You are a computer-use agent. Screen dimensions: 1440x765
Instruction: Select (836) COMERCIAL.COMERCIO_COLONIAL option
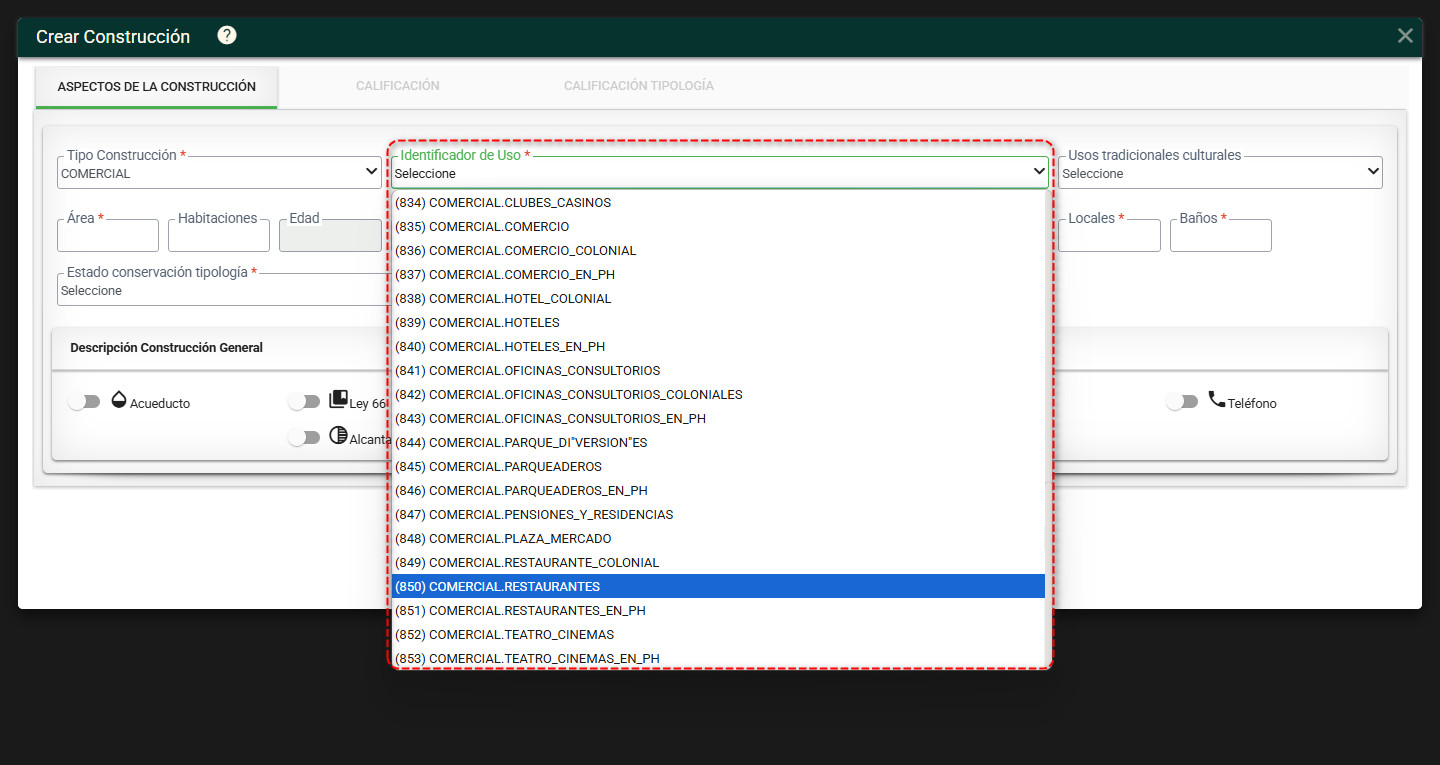coord(718,250)
